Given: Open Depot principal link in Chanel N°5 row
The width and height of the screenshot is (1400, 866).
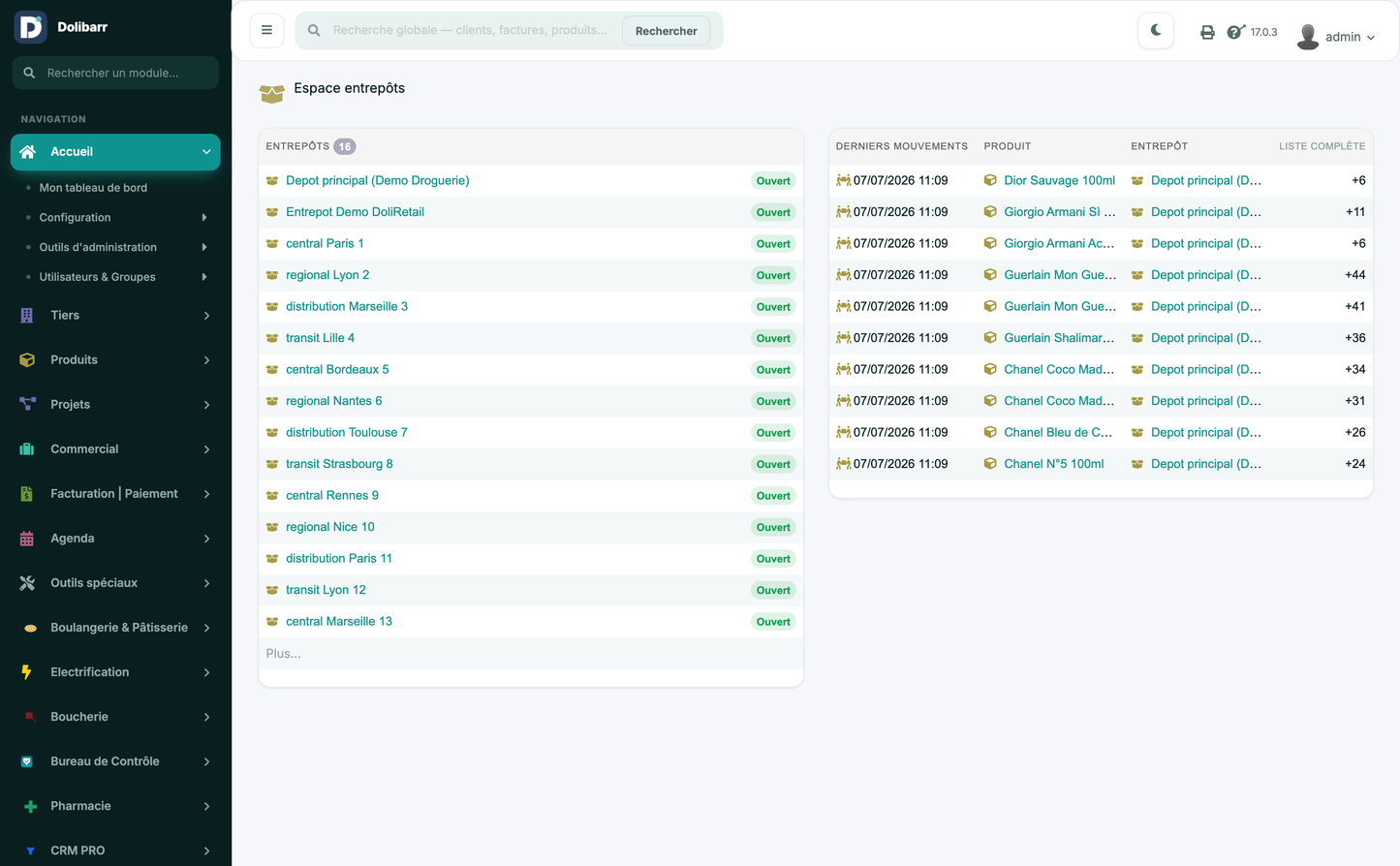Looking at the screenshot, I should click(1206, 464).
